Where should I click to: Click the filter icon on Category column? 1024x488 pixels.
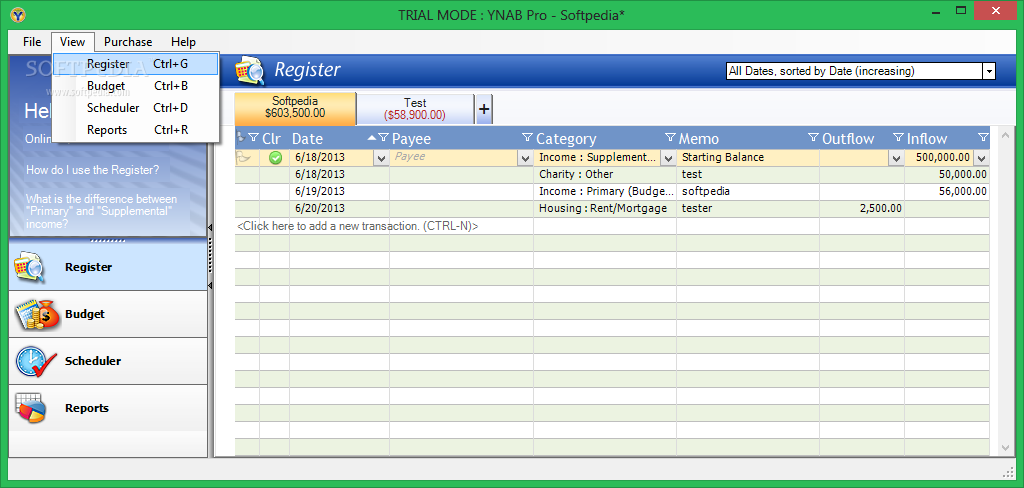670,137
